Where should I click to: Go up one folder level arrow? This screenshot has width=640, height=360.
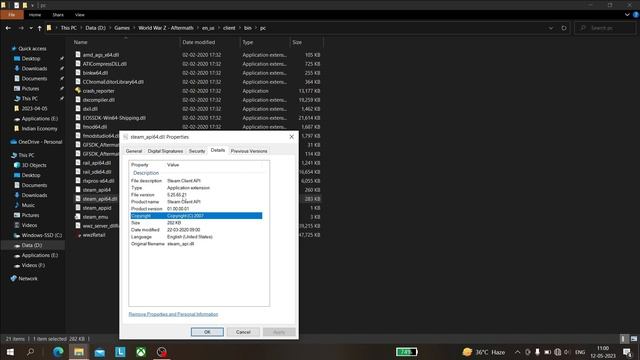(x=39, y=28)
